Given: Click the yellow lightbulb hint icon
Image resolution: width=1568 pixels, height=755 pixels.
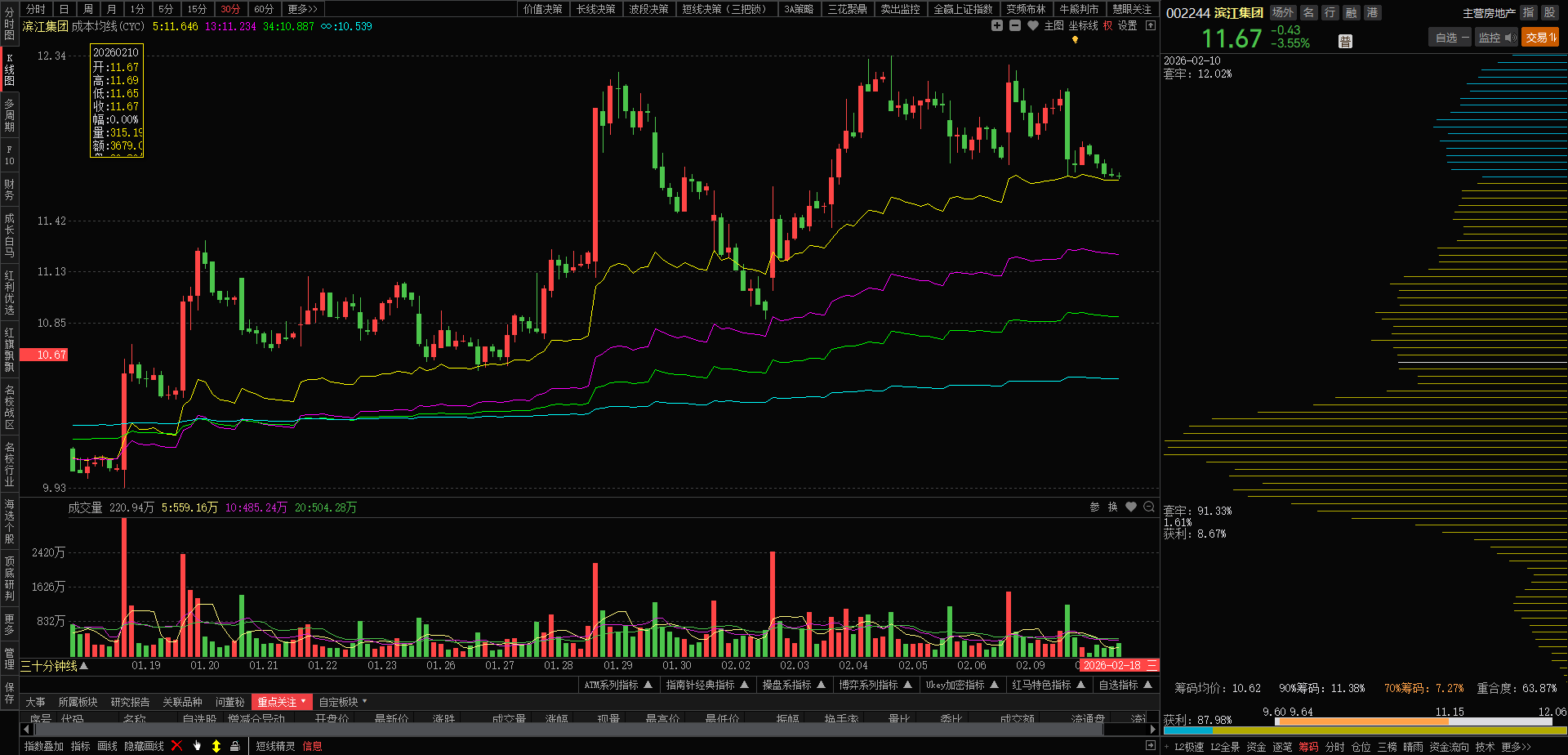Looking at the screenshot, I should click(x=1075, y=39).
